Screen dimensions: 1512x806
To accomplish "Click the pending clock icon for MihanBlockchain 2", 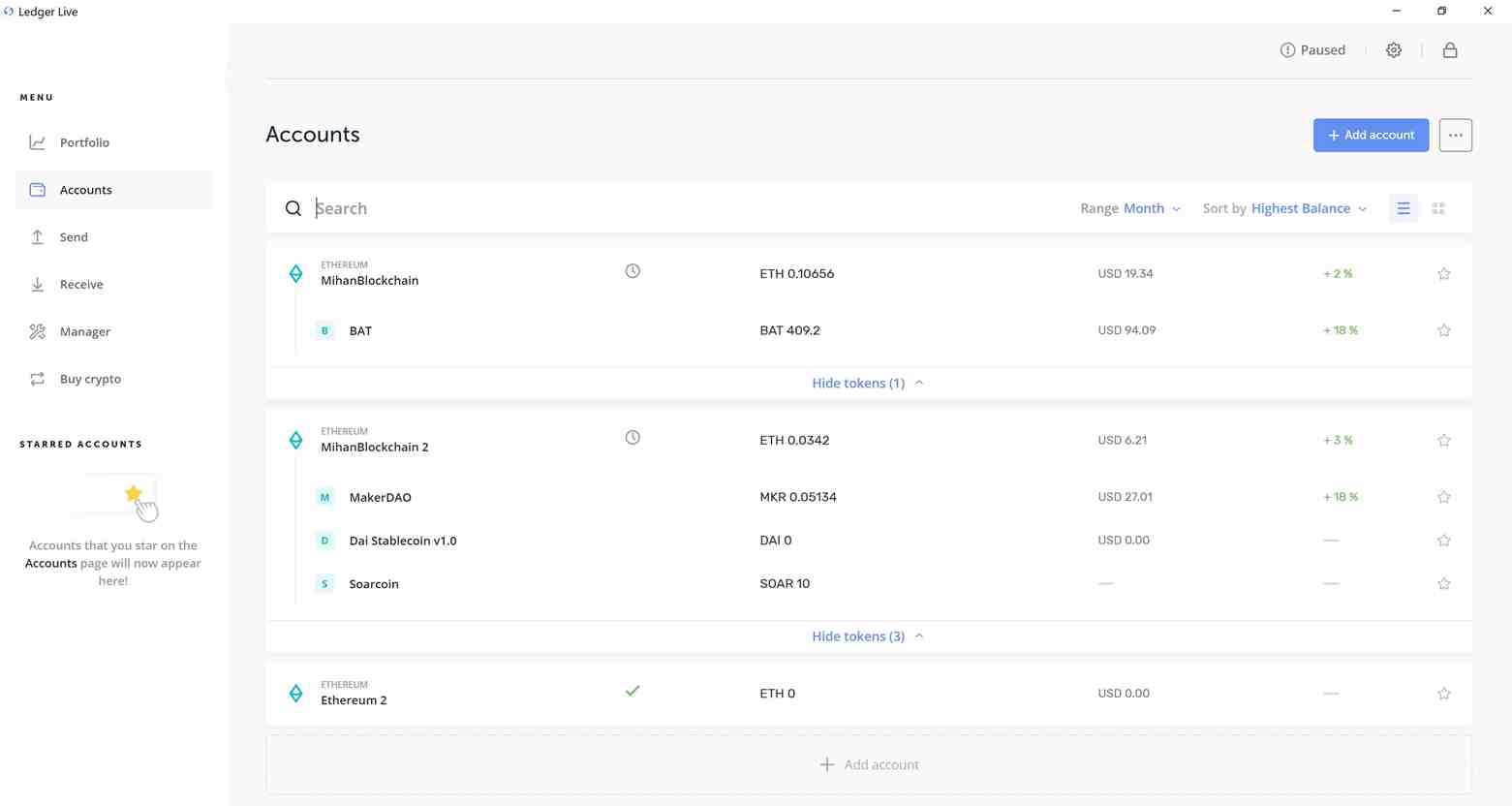I will click(633, 438).
